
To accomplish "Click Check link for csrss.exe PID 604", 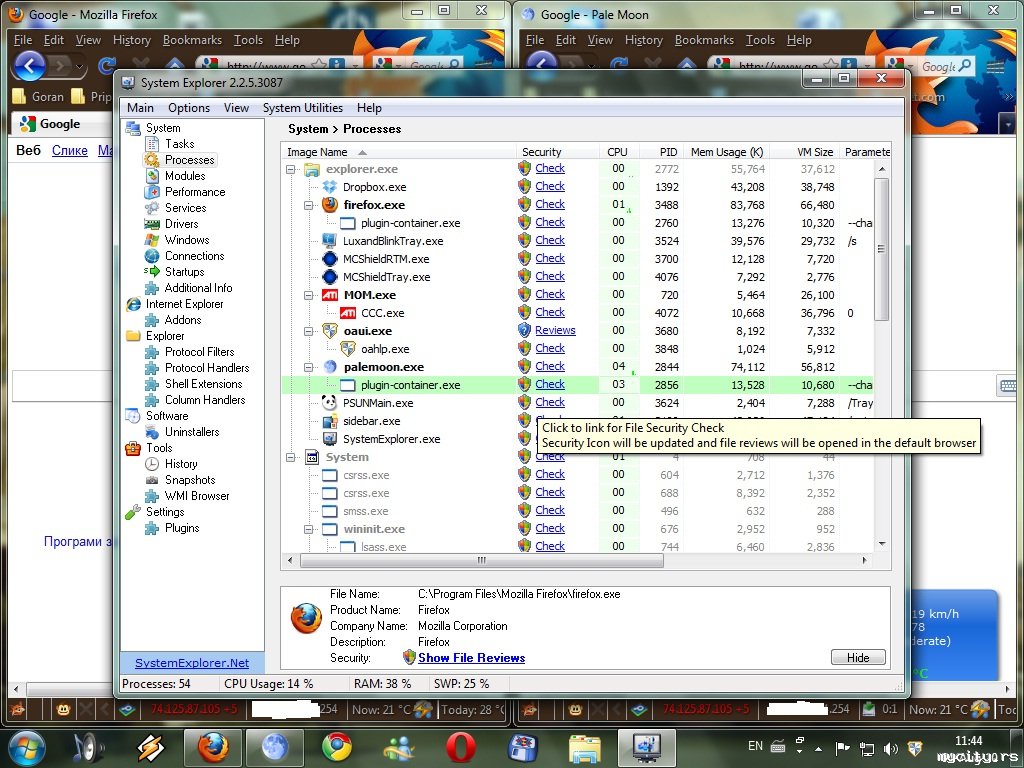I will click(550, 474).
